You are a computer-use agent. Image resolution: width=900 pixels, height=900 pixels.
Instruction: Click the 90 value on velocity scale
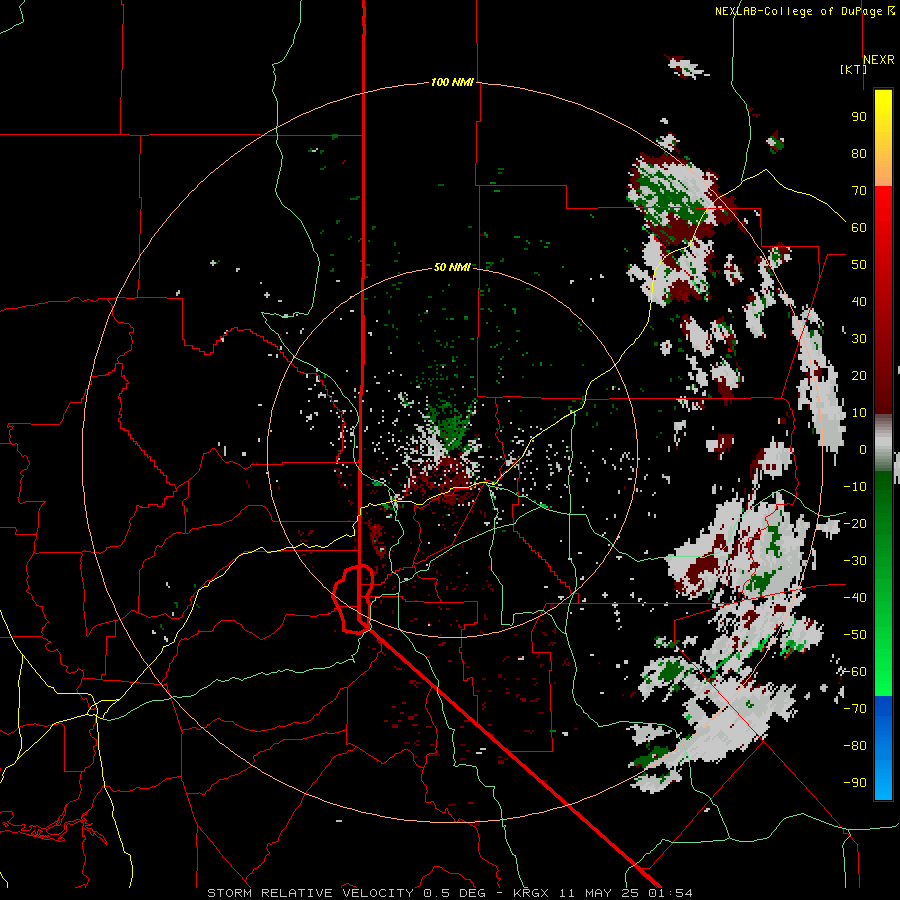click(859, 117)
